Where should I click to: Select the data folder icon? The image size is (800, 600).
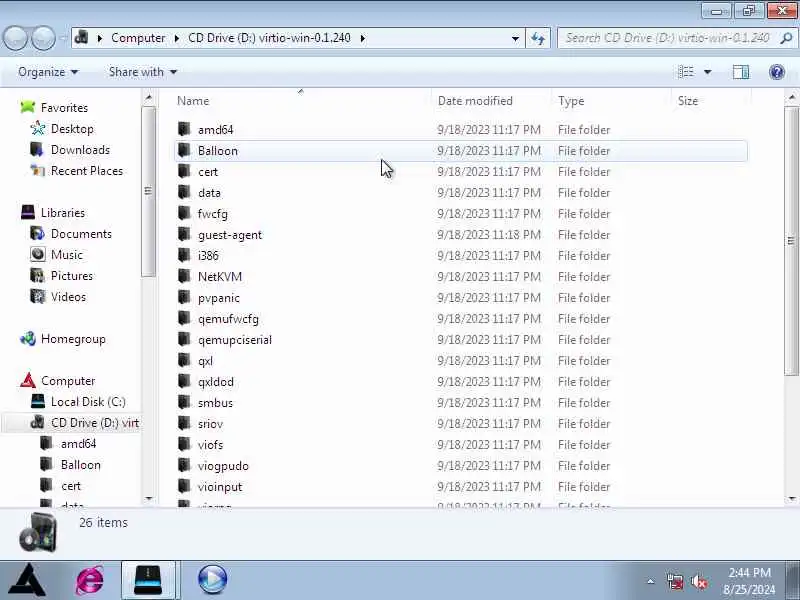point(184,192)
